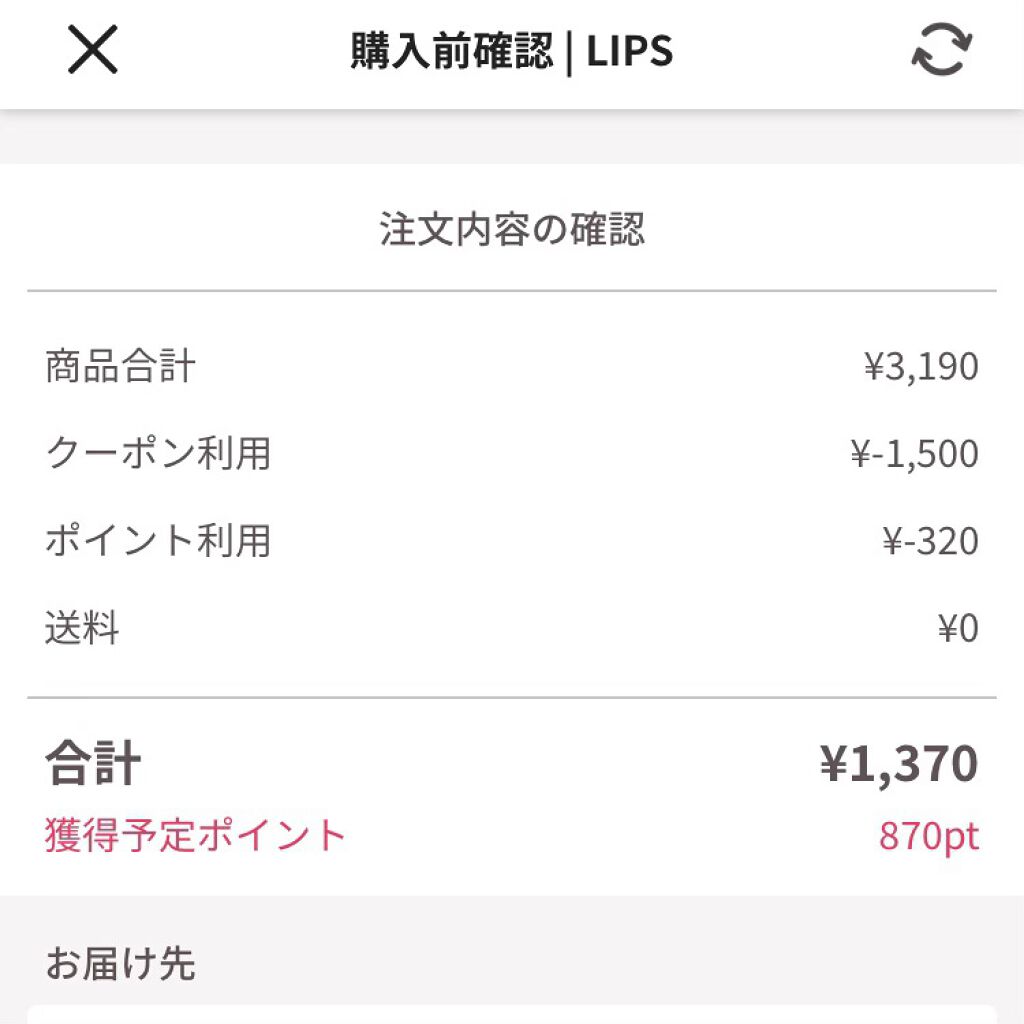
Task: Click the ¥-320 points discount value
Action: tap(930, 541)
